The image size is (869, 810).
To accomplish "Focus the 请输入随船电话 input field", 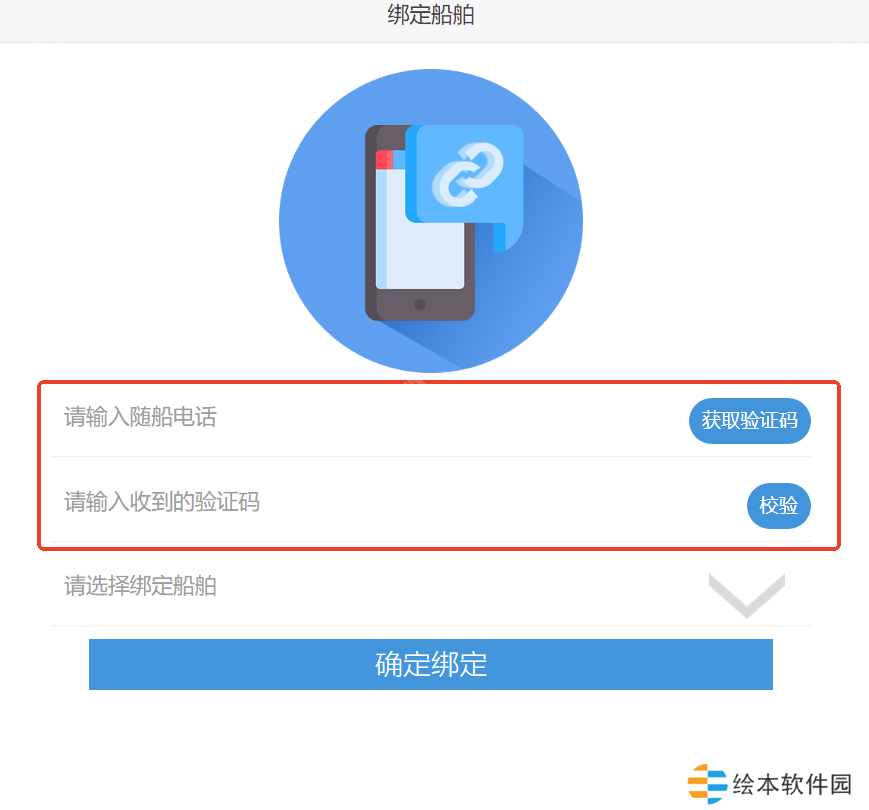I will pyautogui.click(x=366, y=417).
